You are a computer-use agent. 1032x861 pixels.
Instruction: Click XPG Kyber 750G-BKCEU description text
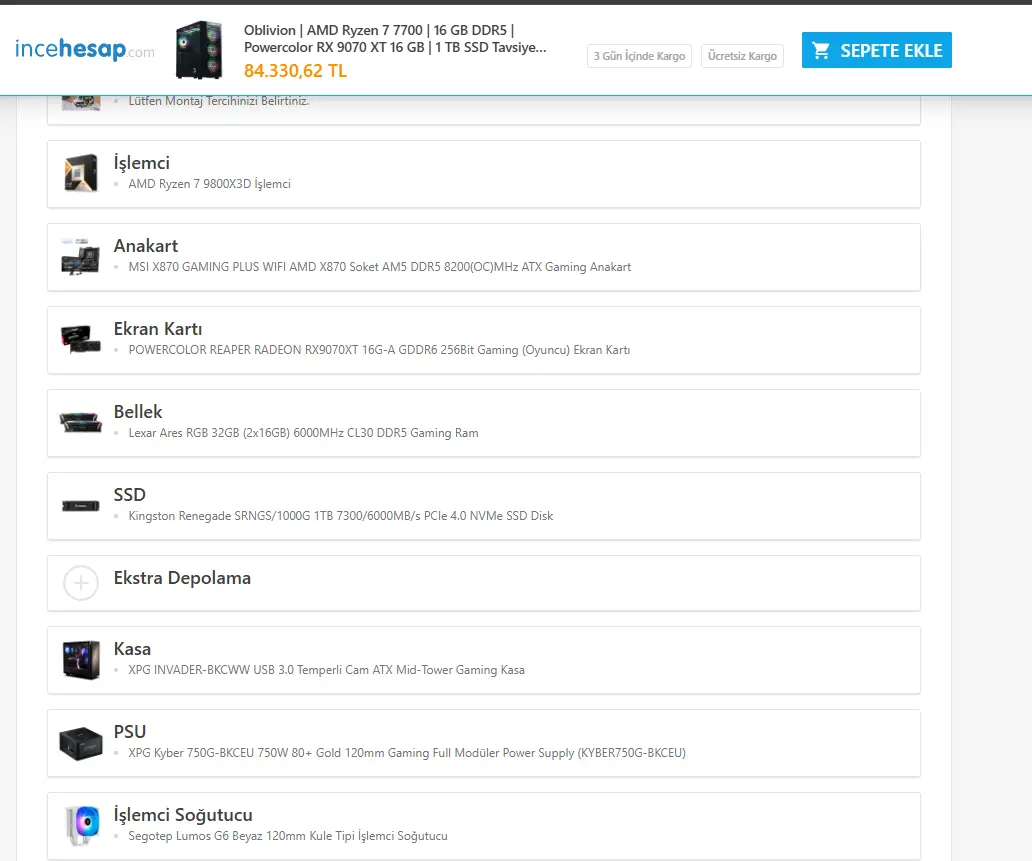pos(407,752)
